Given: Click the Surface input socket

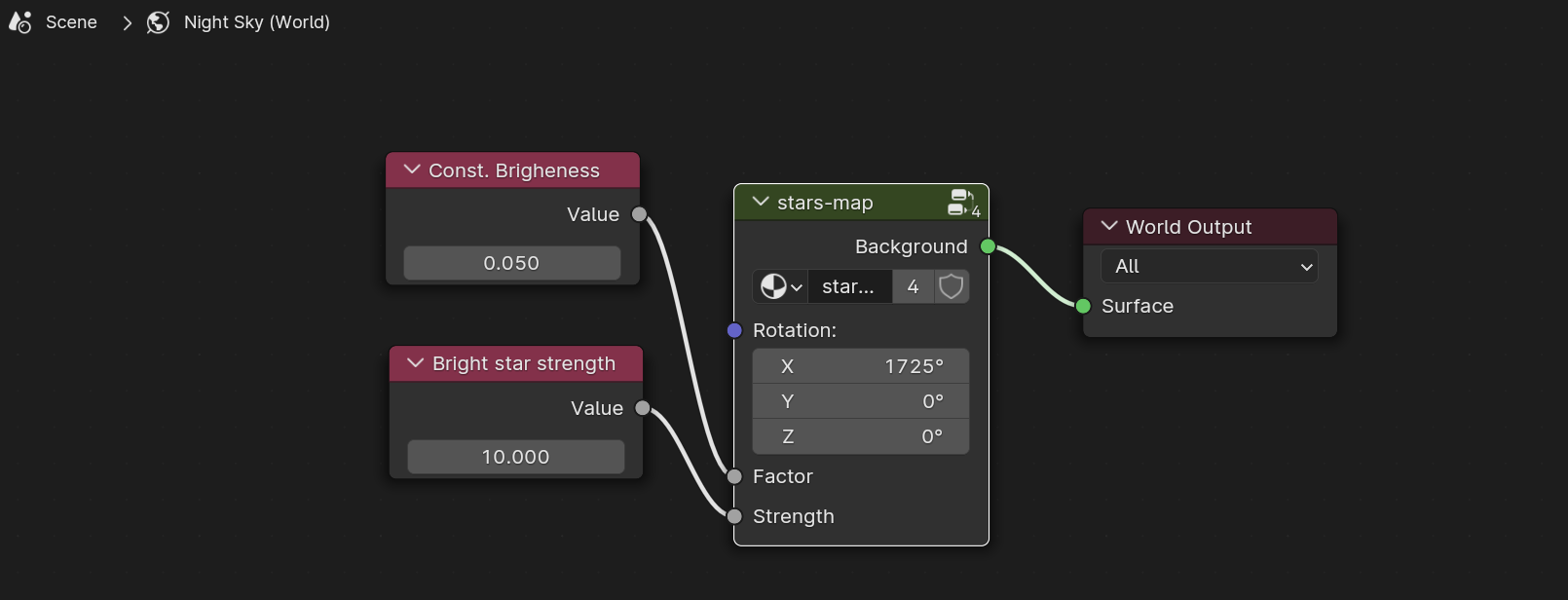Looking at the screenshot, I should pos(1083,306).
